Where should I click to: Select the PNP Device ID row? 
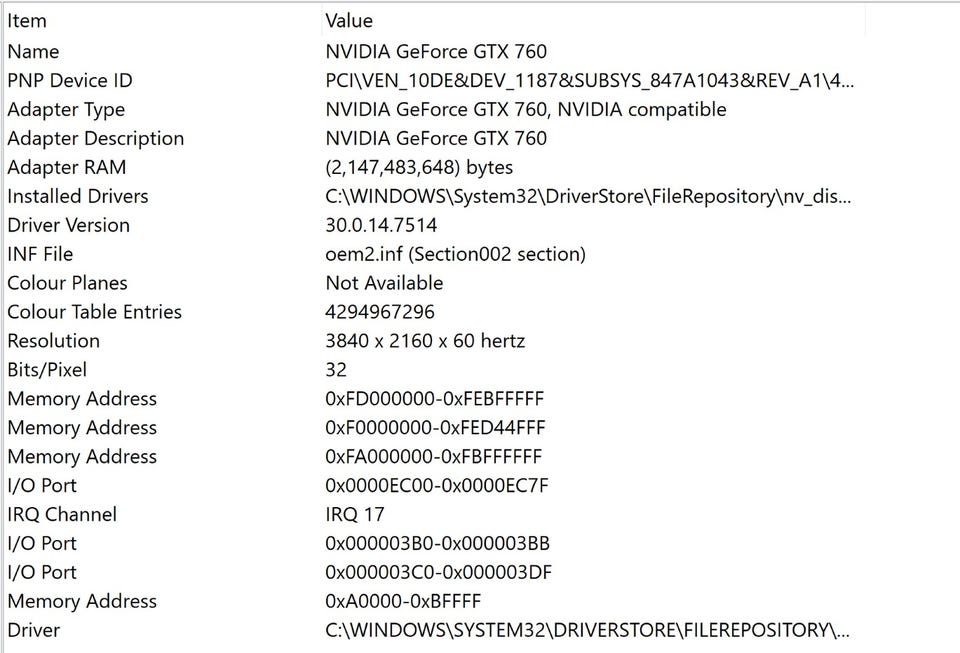(69, 81)
